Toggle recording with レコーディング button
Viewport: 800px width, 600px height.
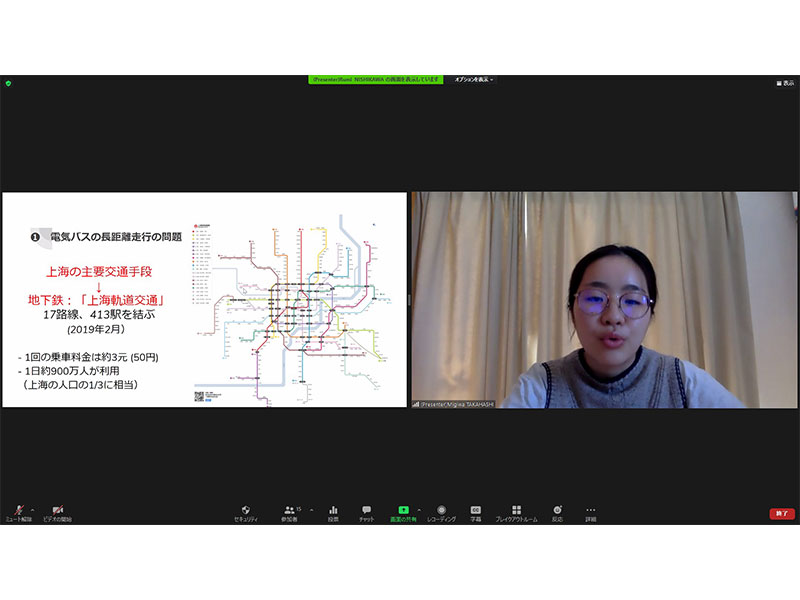[441, 511]
